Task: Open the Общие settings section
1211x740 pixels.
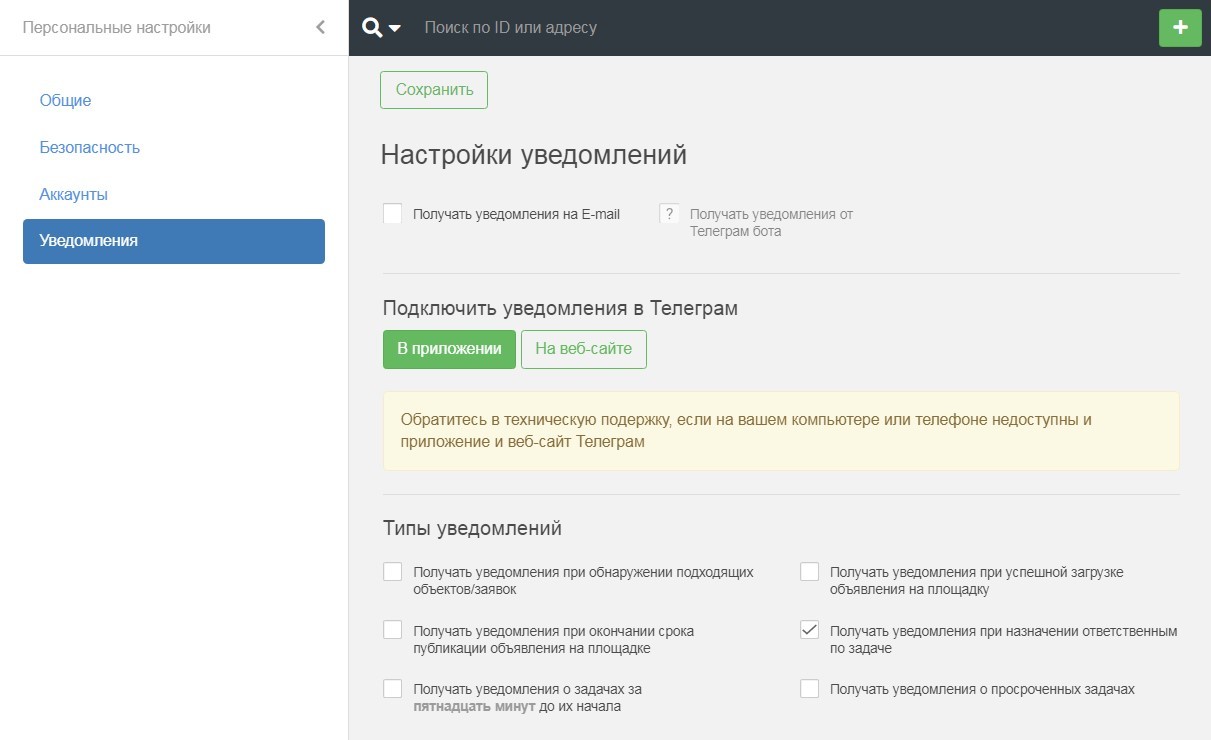Action: pyautogui.click(x=64, y=100)
